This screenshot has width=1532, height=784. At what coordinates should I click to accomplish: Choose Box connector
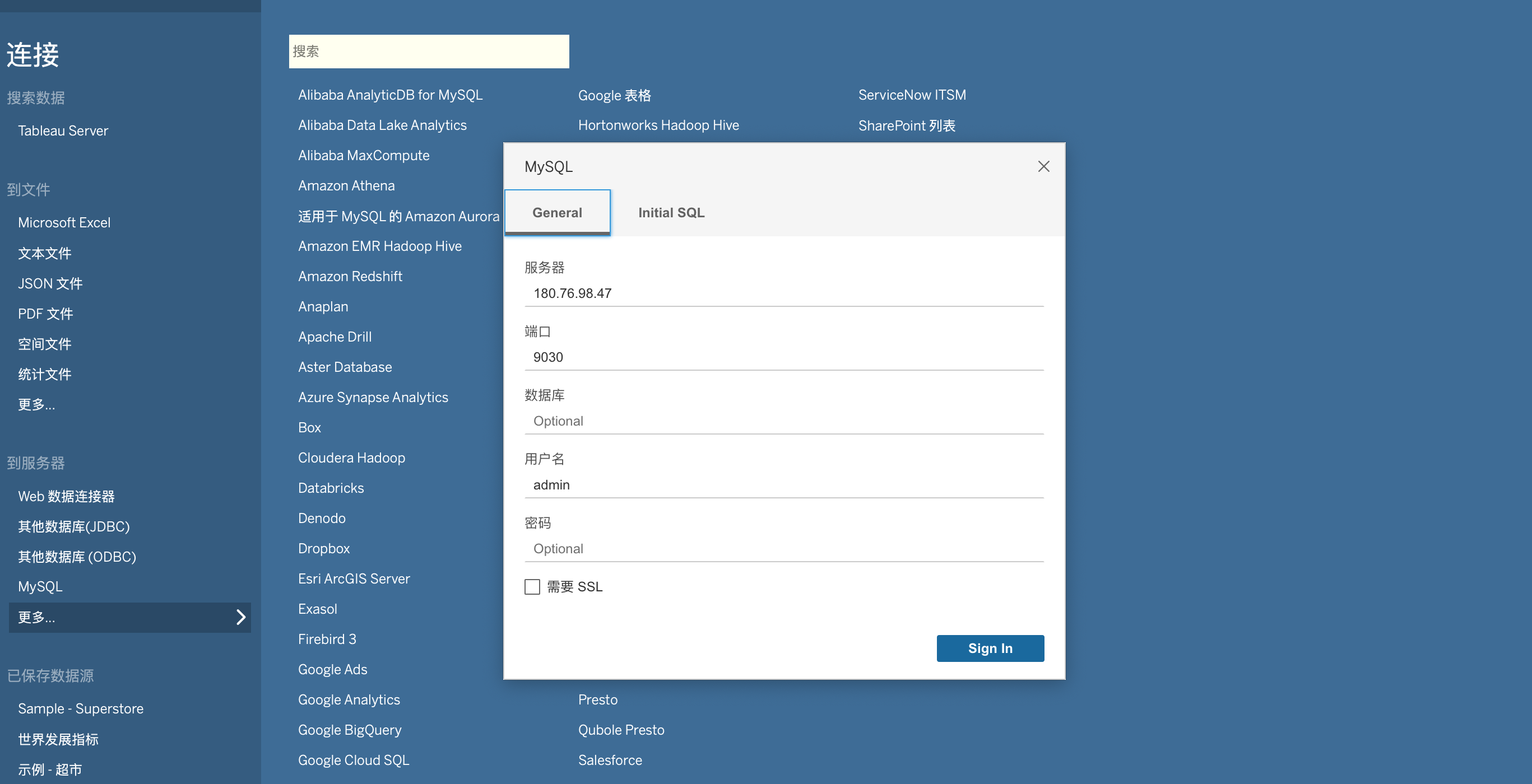click(x=309, y=428)
